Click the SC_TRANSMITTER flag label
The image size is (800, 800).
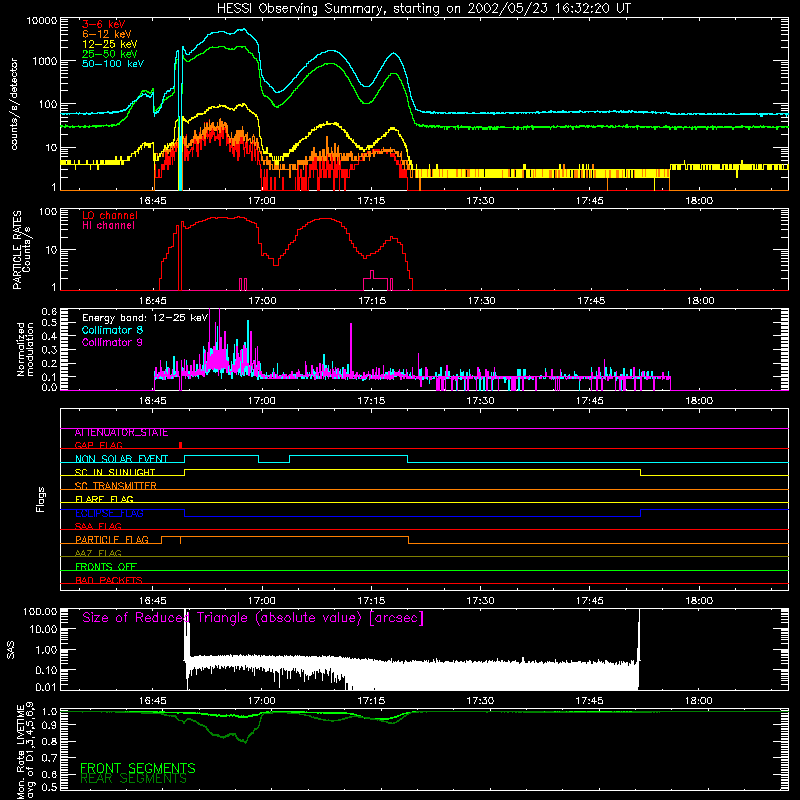point(116,486)
